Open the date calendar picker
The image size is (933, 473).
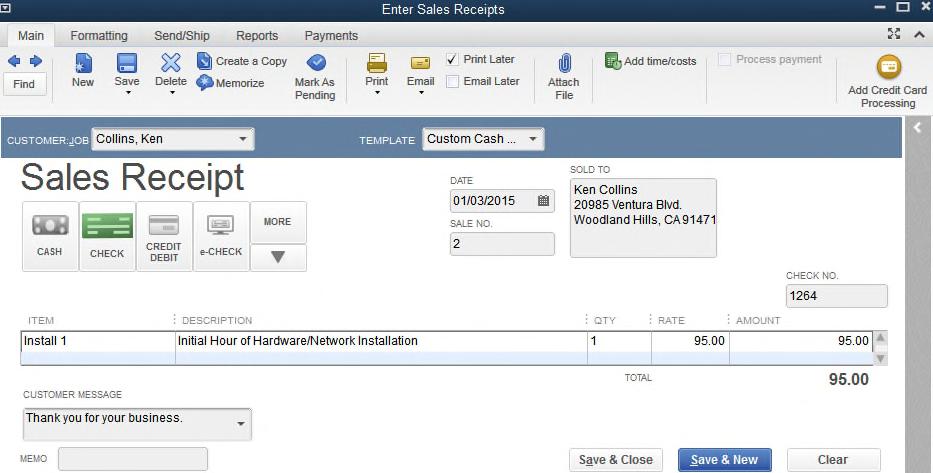pos(543,201)
